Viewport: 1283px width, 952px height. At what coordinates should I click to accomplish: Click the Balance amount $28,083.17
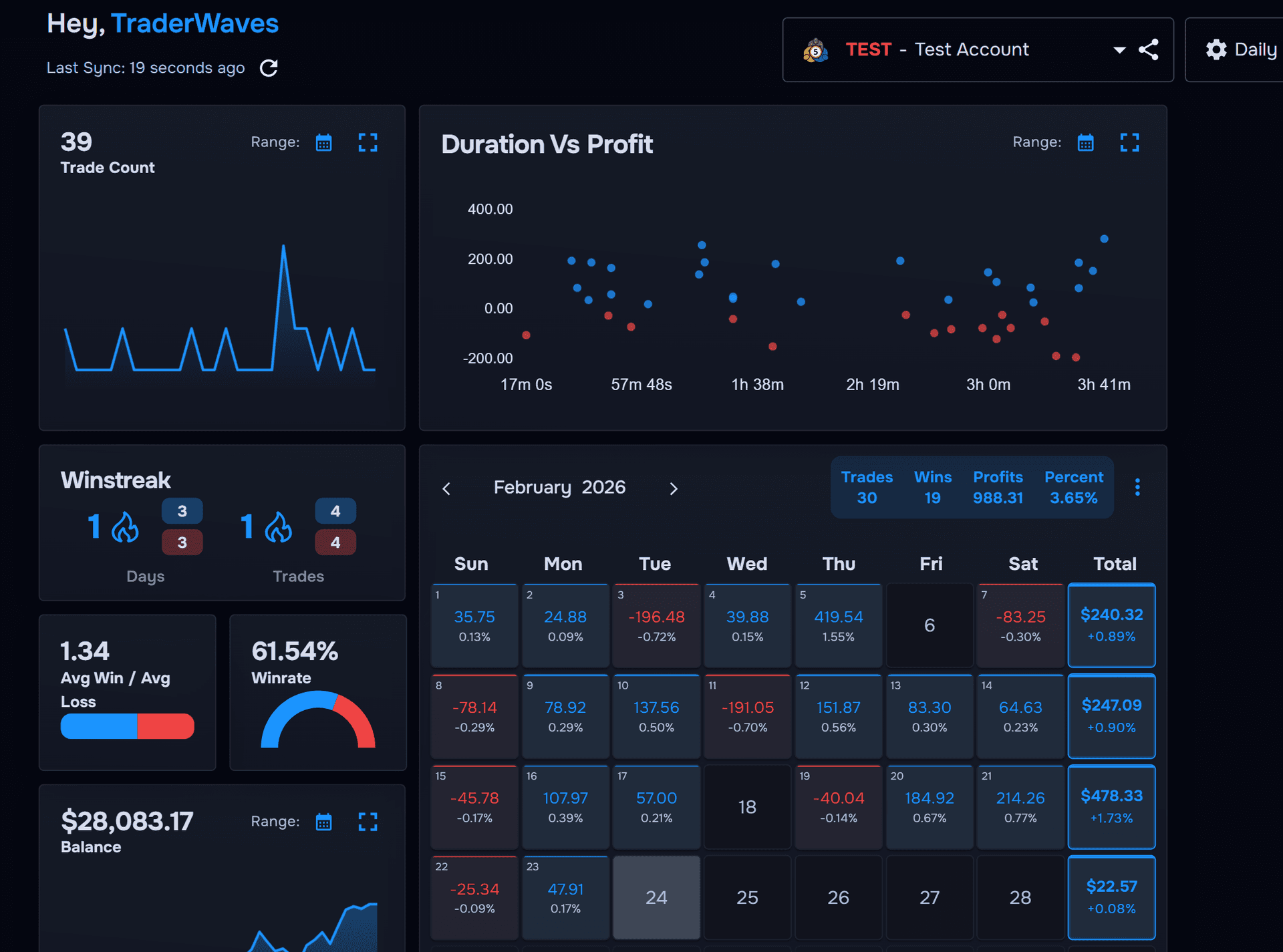click(127, 822)
